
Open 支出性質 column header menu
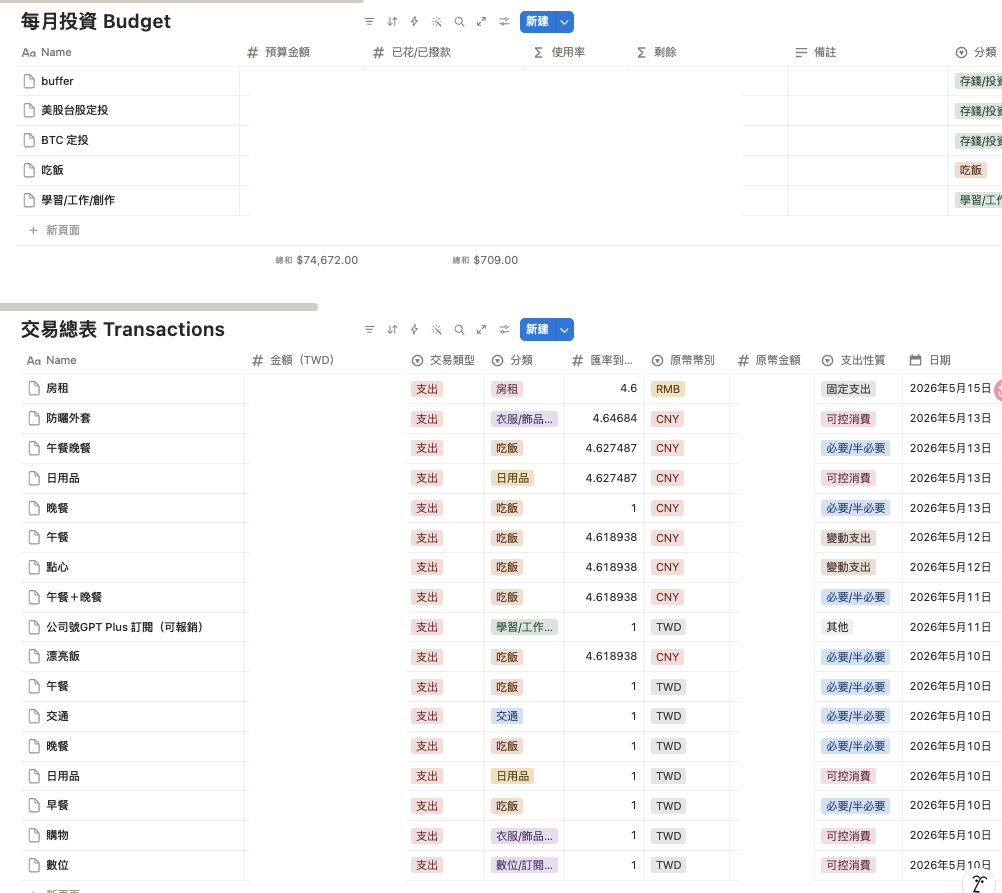[x=854, y=361]
